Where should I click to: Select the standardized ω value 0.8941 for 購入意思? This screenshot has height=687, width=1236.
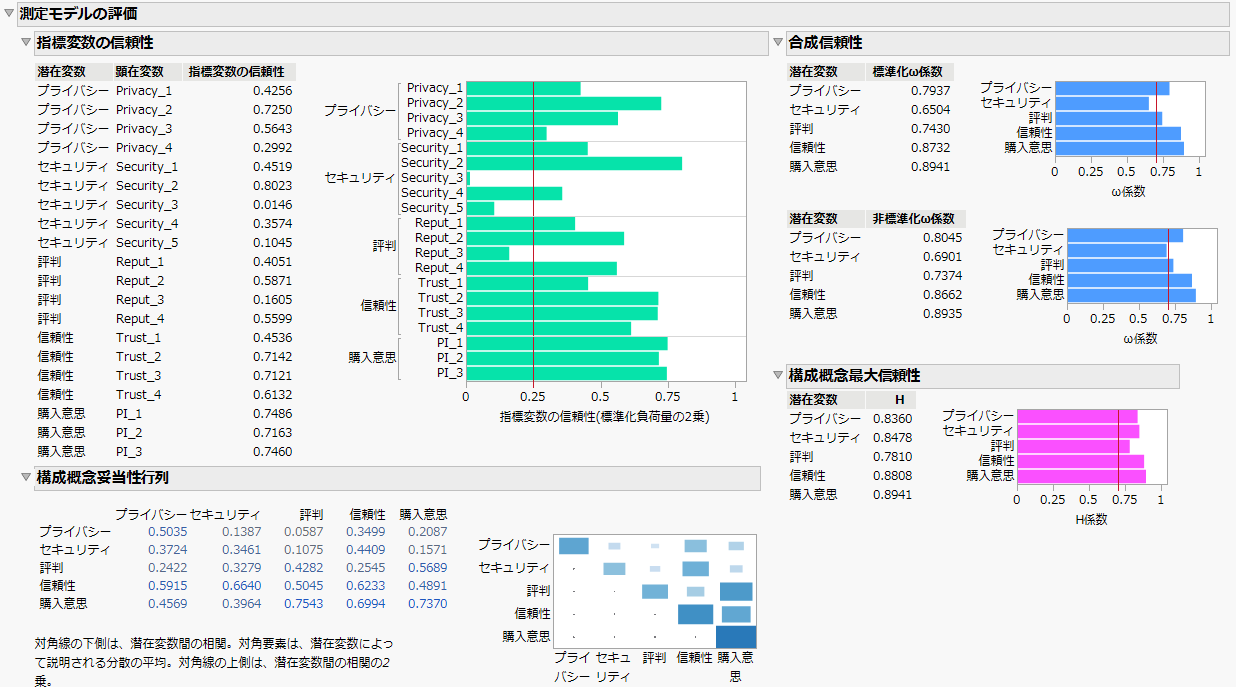[931, 167]
